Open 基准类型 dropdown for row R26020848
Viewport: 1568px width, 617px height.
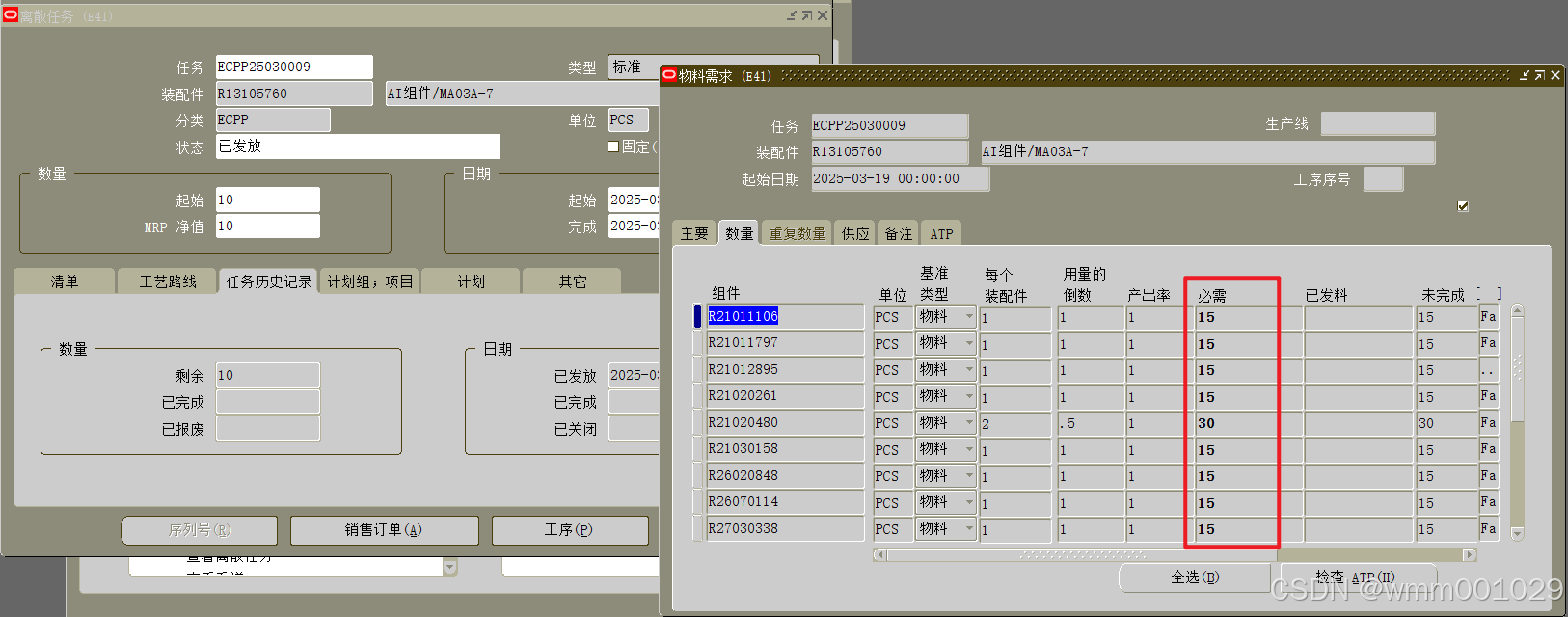pos(969,475)
